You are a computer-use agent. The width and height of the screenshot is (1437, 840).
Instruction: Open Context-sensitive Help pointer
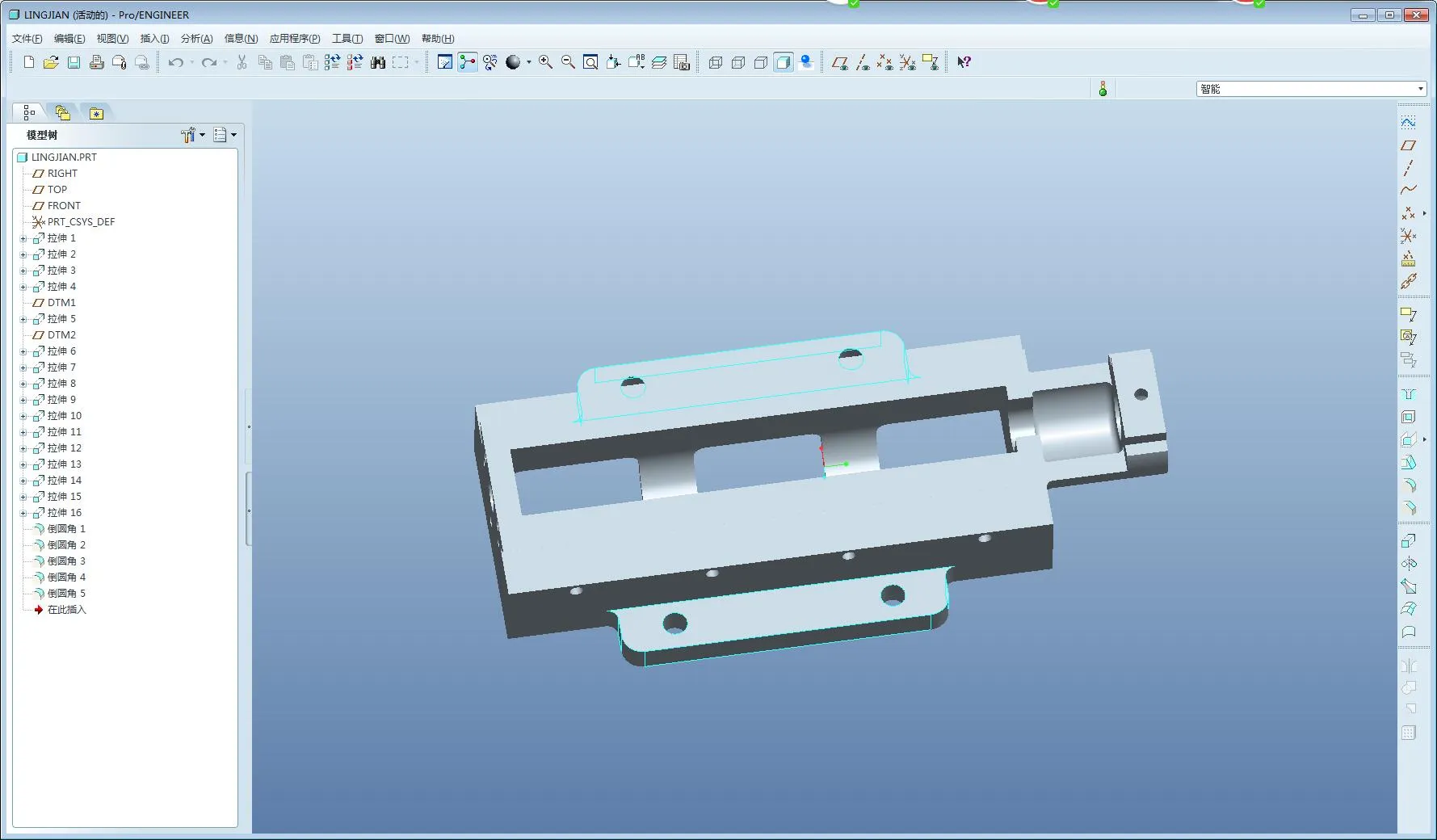pyautogui.click(x=964, y=62)
